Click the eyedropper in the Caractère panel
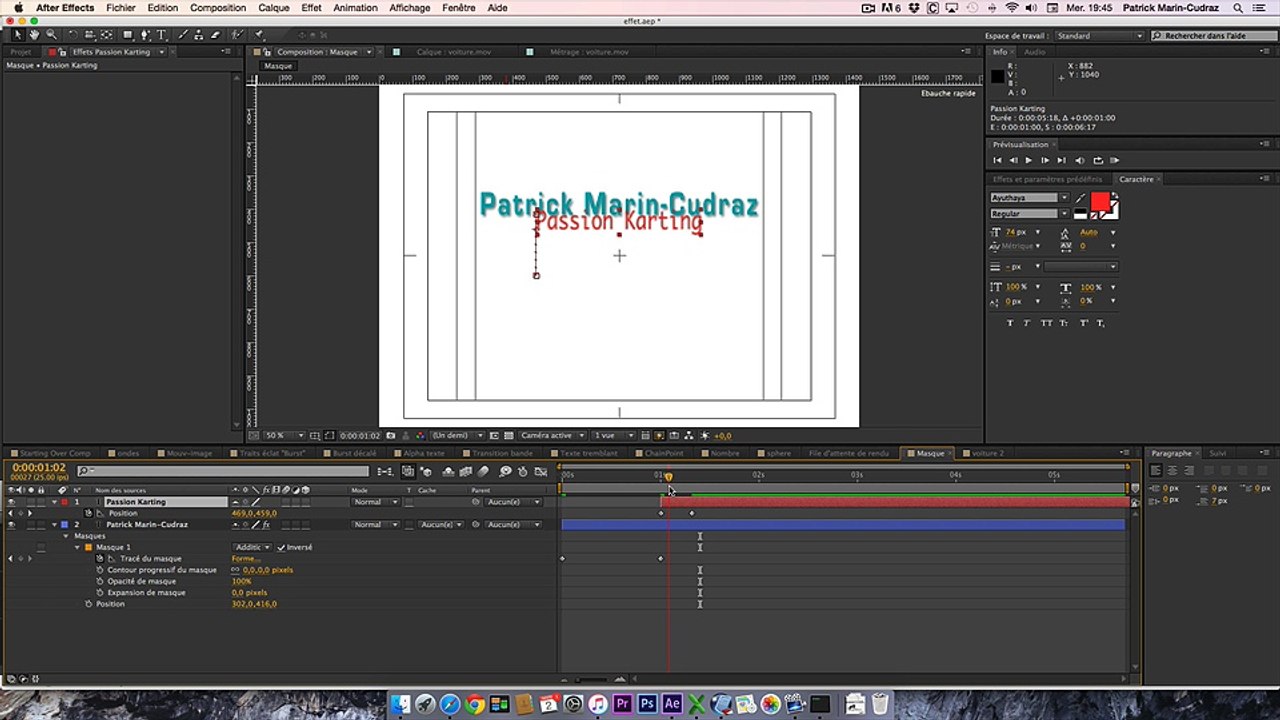The image size is (1280, 720). [1080, 198]
